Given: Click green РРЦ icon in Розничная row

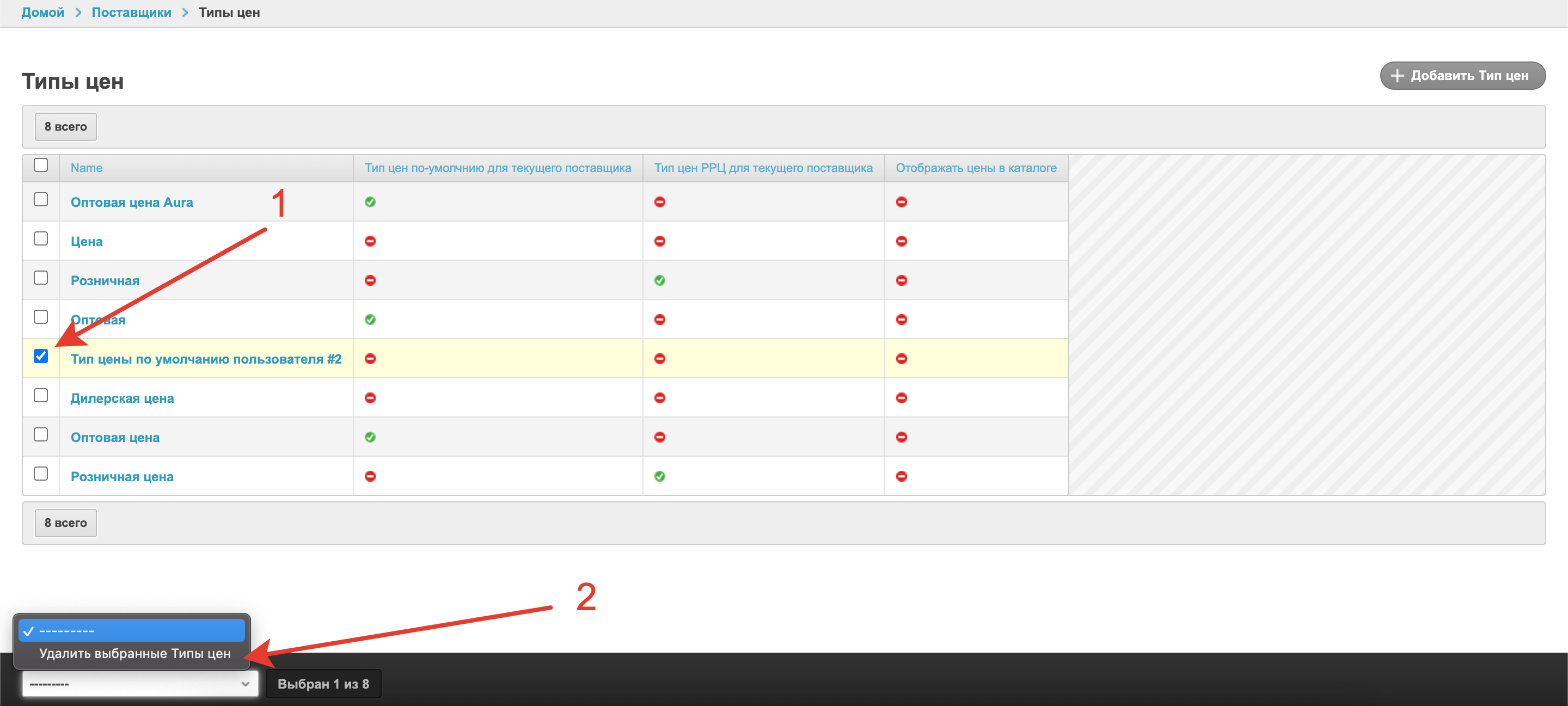Looking at the screenshot, I should (659, 280).
